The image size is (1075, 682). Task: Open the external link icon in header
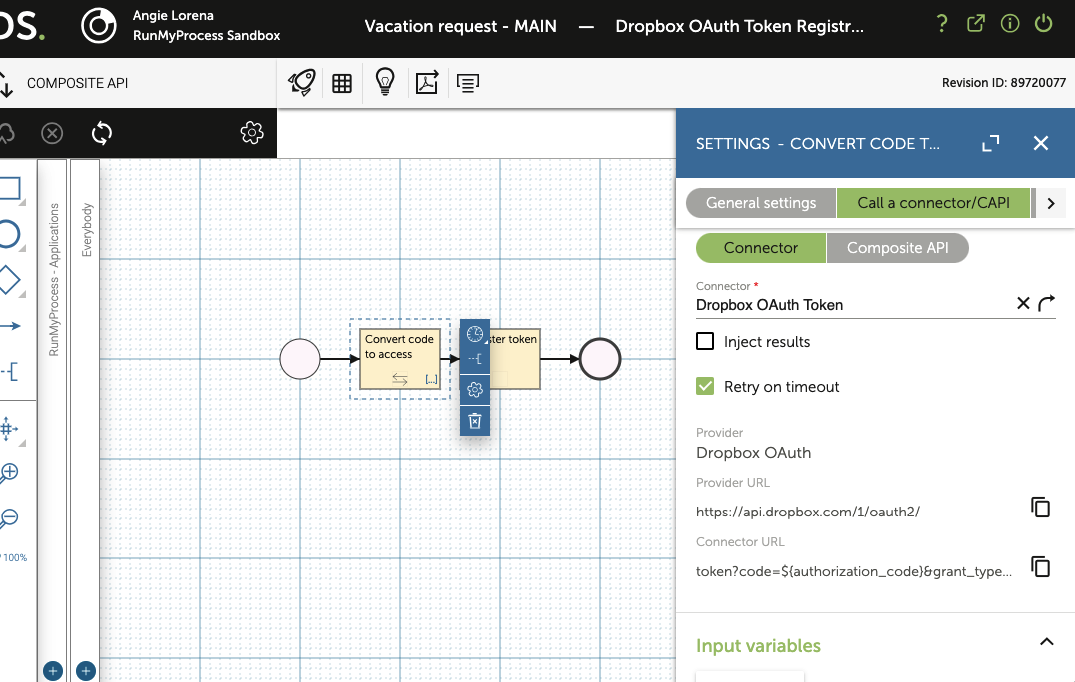point(976,24)
